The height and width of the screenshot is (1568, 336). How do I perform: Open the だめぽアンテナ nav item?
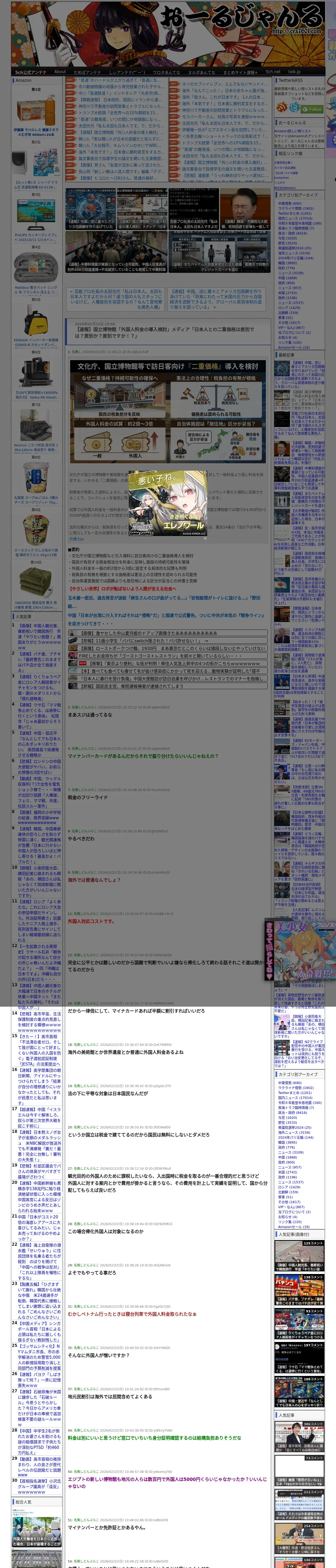(87, 72)
